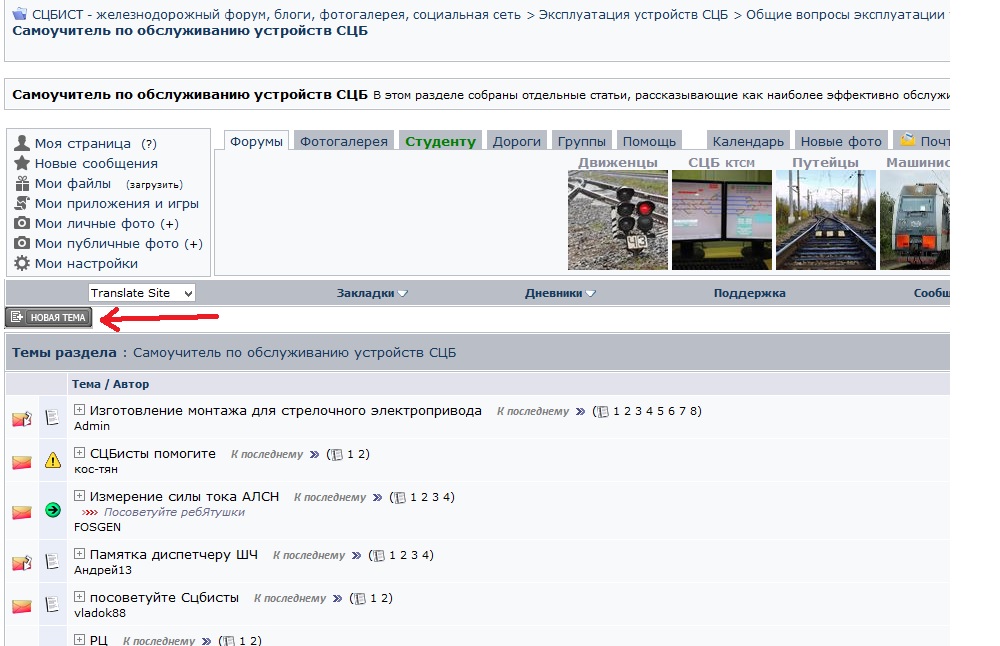1000x646 pixels.
Task: Click the star icon beside Новые сообщения
Action: (x=22, y=163)
